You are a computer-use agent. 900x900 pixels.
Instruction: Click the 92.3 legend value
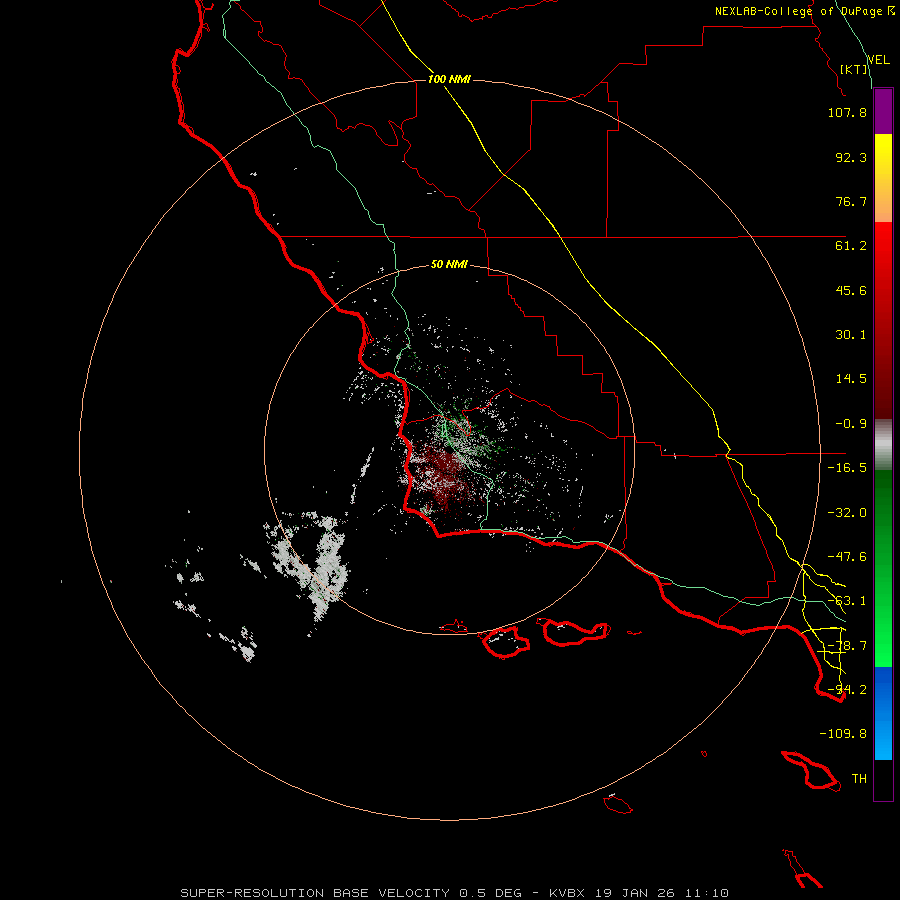point(851,157)
